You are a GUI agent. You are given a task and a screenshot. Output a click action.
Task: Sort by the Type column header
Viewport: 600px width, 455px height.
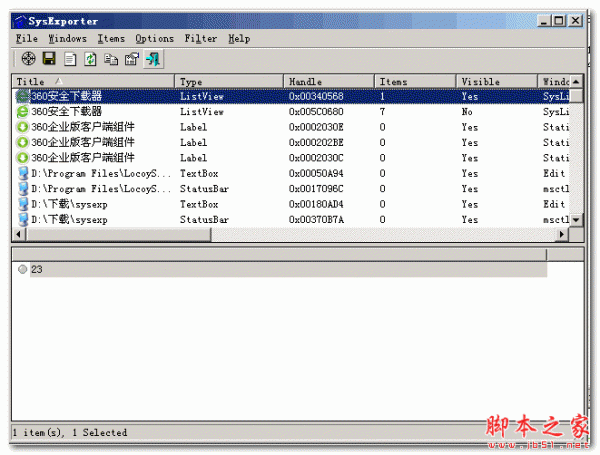pos(229,82)
